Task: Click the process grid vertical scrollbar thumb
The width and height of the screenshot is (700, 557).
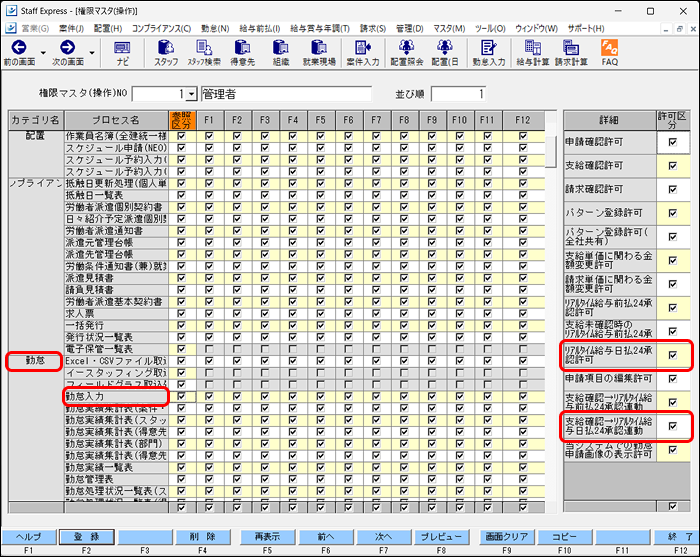Action: [x=551, y=151]
